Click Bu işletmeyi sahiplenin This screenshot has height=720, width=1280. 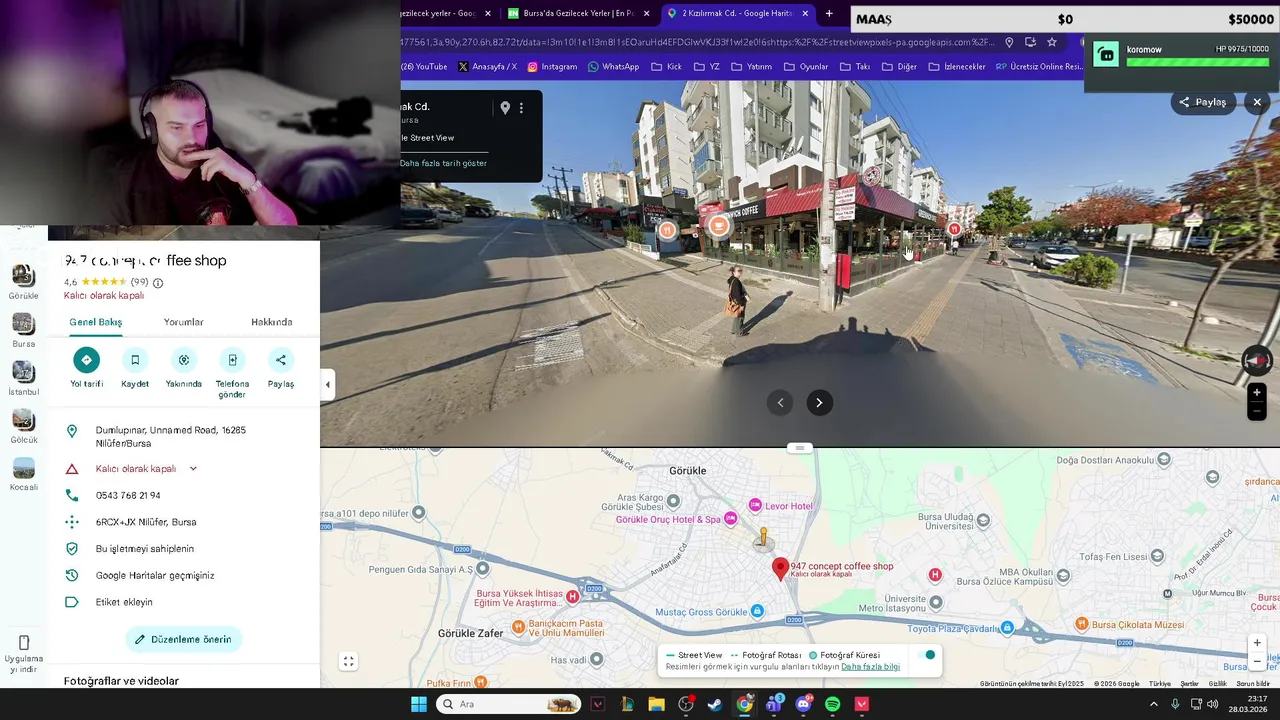145,549
